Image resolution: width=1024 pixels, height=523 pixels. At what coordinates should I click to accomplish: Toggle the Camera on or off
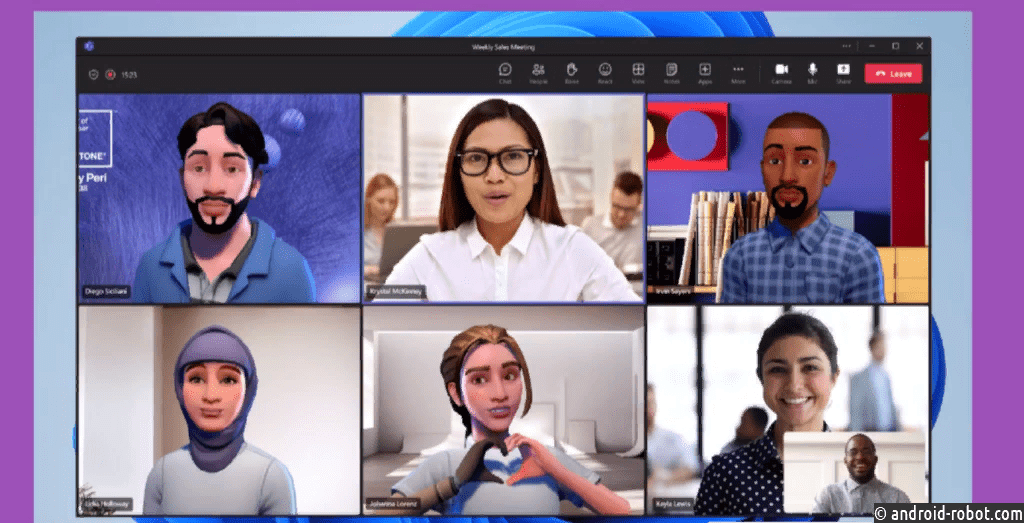[x=781, y=73]
